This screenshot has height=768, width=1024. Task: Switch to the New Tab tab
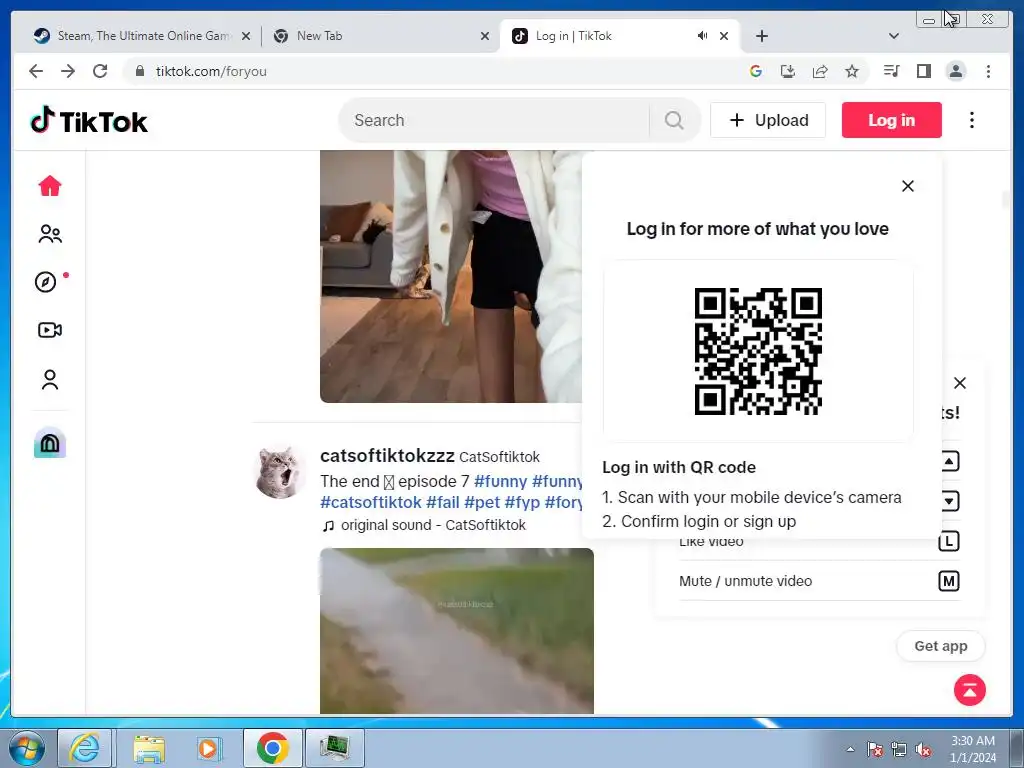[379, 36]
